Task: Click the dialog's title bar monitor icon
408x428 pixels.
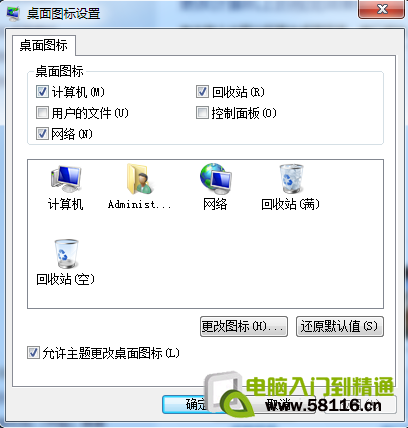Action: pos(13,13)
